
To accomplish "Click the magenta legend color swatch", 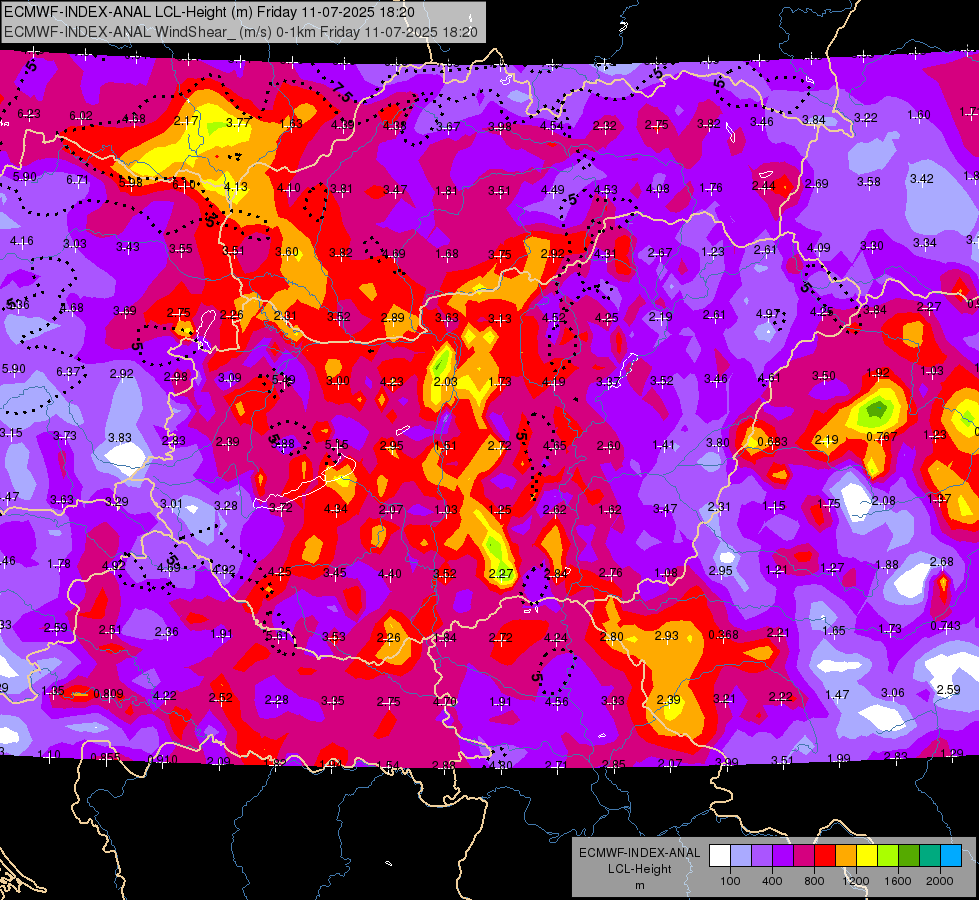I will 804,856.
